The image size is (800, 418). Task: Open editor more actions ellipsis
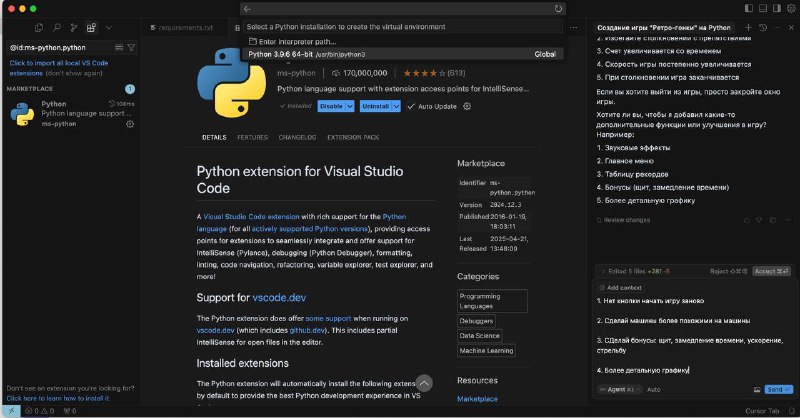[573, 28]
